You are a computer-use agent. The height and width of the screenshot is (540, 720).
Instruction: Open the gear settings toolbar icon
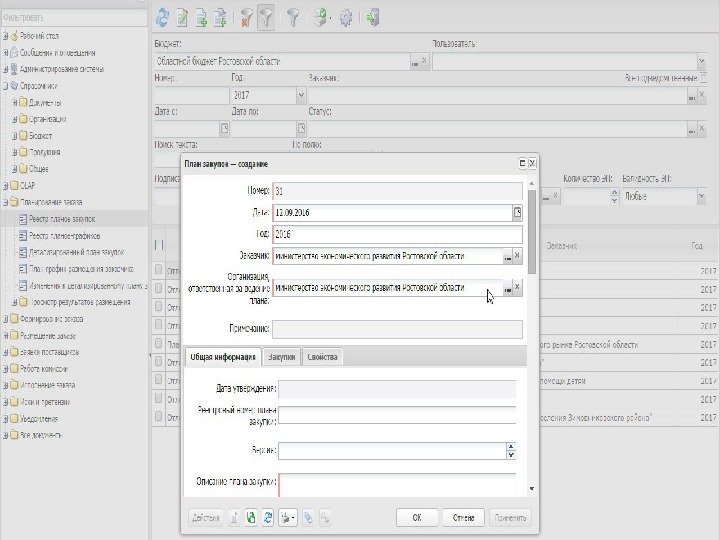pyautogui.click(x=346, y=17)
